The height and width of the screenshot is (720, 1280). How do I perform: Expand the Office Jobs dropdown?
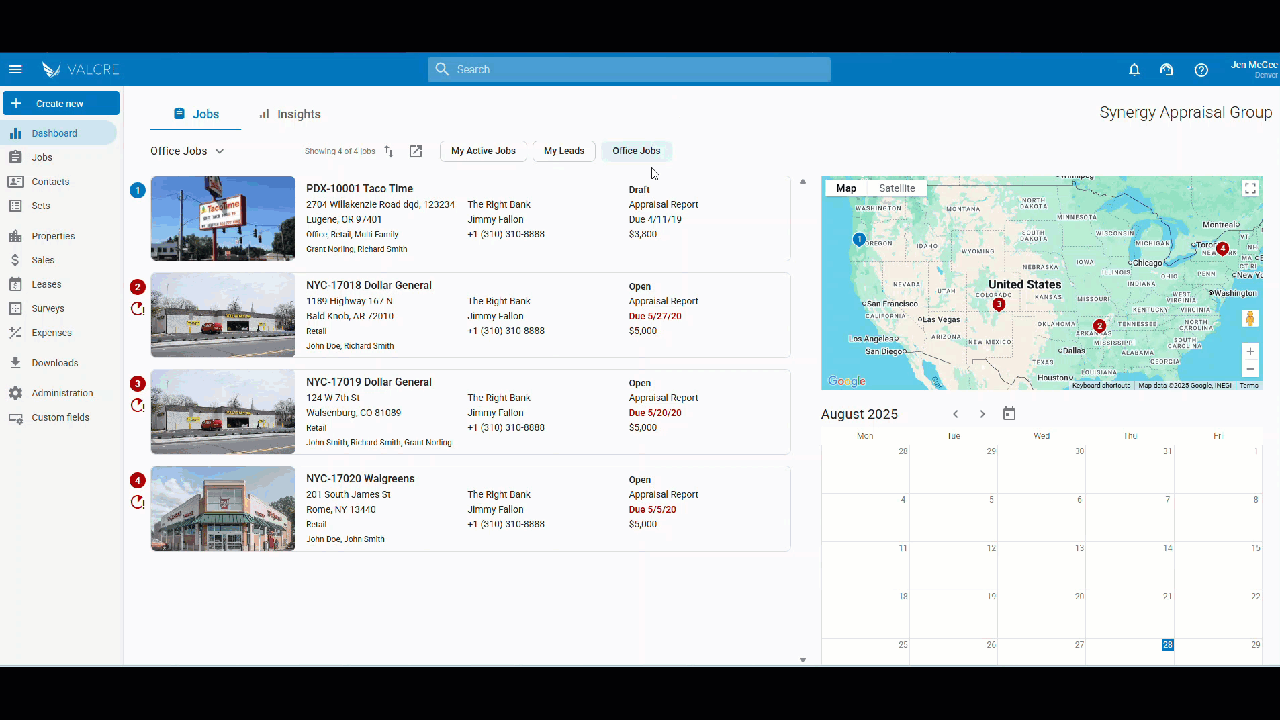point(187,151)
